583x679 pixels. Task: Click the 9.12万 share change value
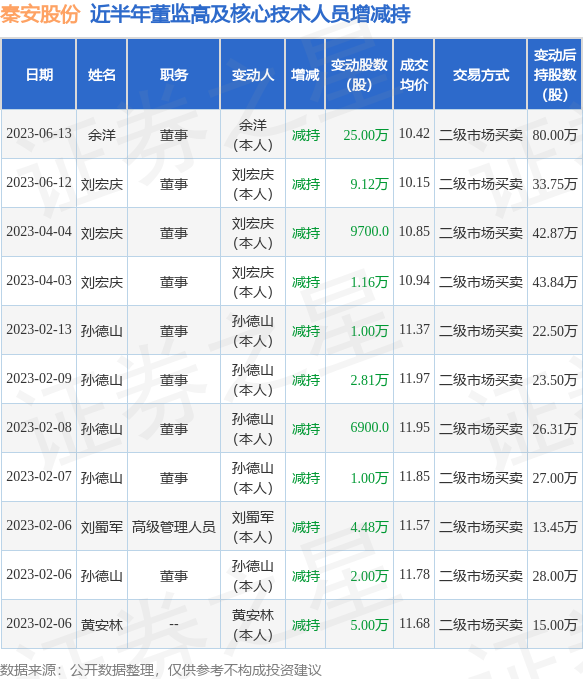pyautogui.click(x=369, y=184)
